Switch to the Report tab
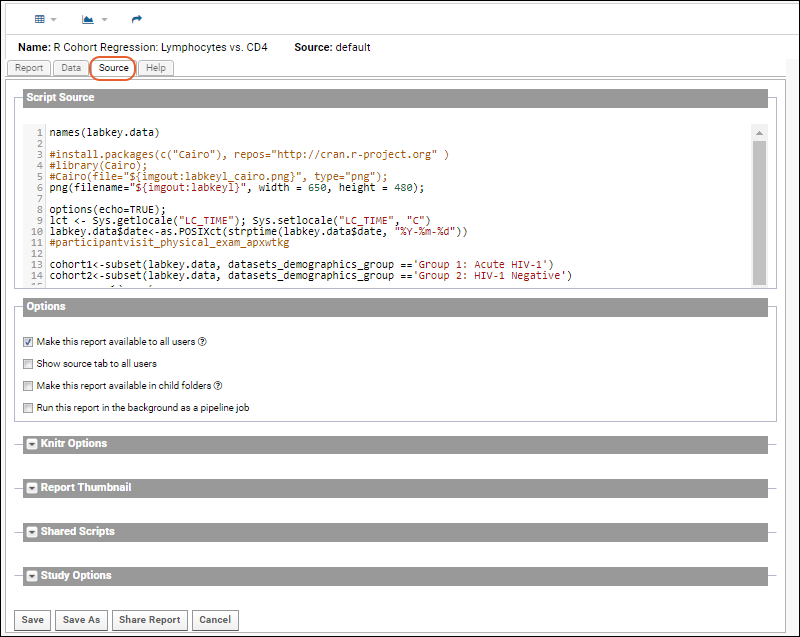 [x=29, y=68]
